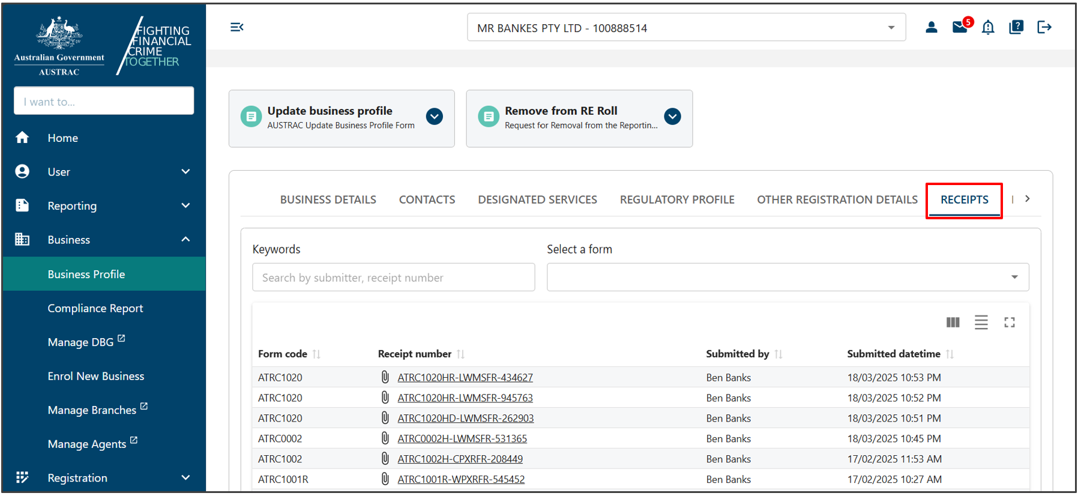Click the Home icon in the sidebar
The width and height of the screenshot is (1081, 501).
point(22,138)
